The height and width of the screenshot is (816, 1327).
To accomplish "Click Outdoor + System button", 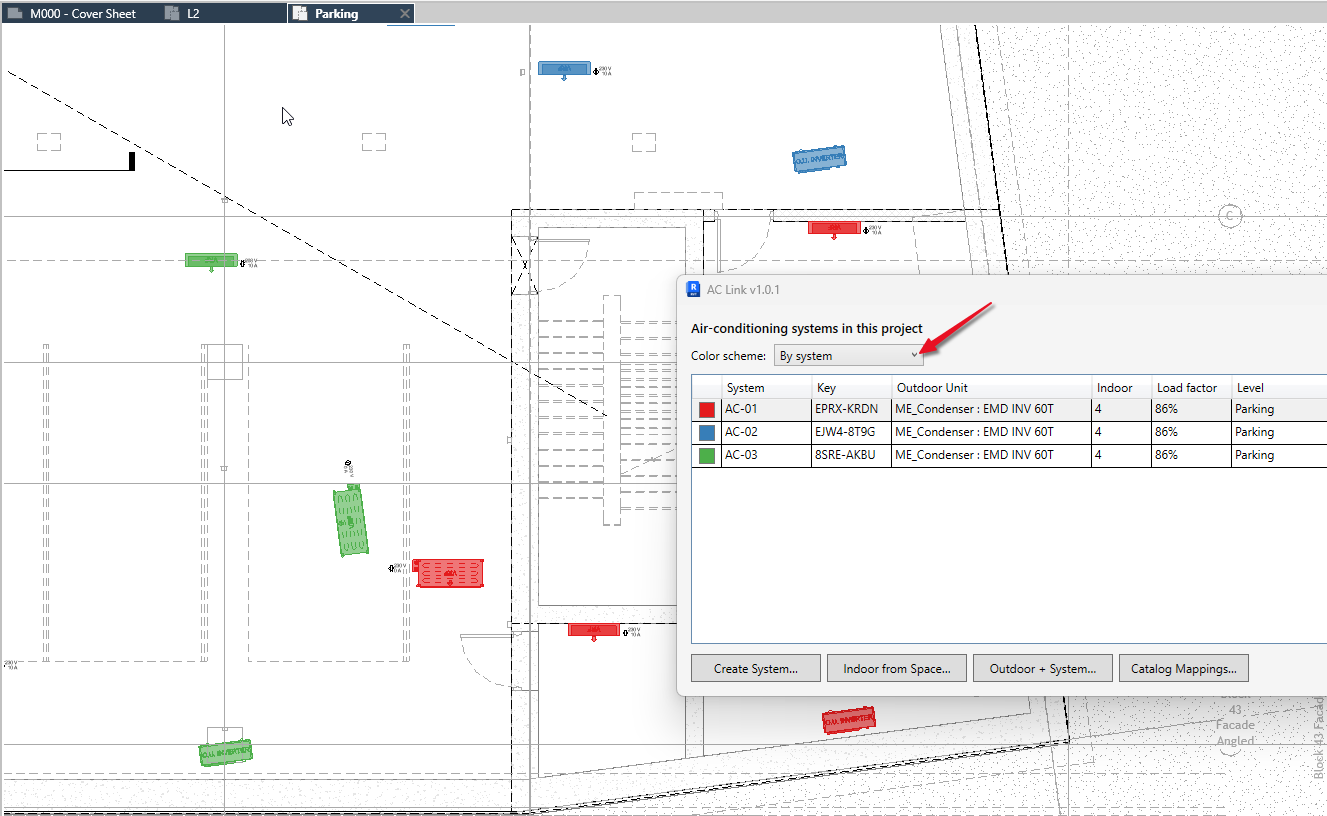I will (x=1042, y=668).
